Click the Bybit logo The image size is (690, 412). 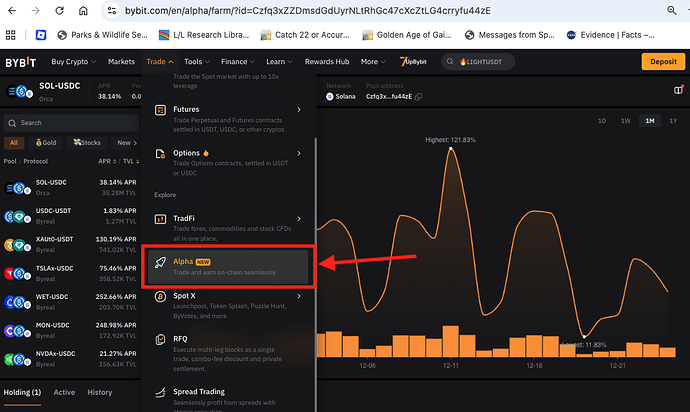tap(21, 62)
